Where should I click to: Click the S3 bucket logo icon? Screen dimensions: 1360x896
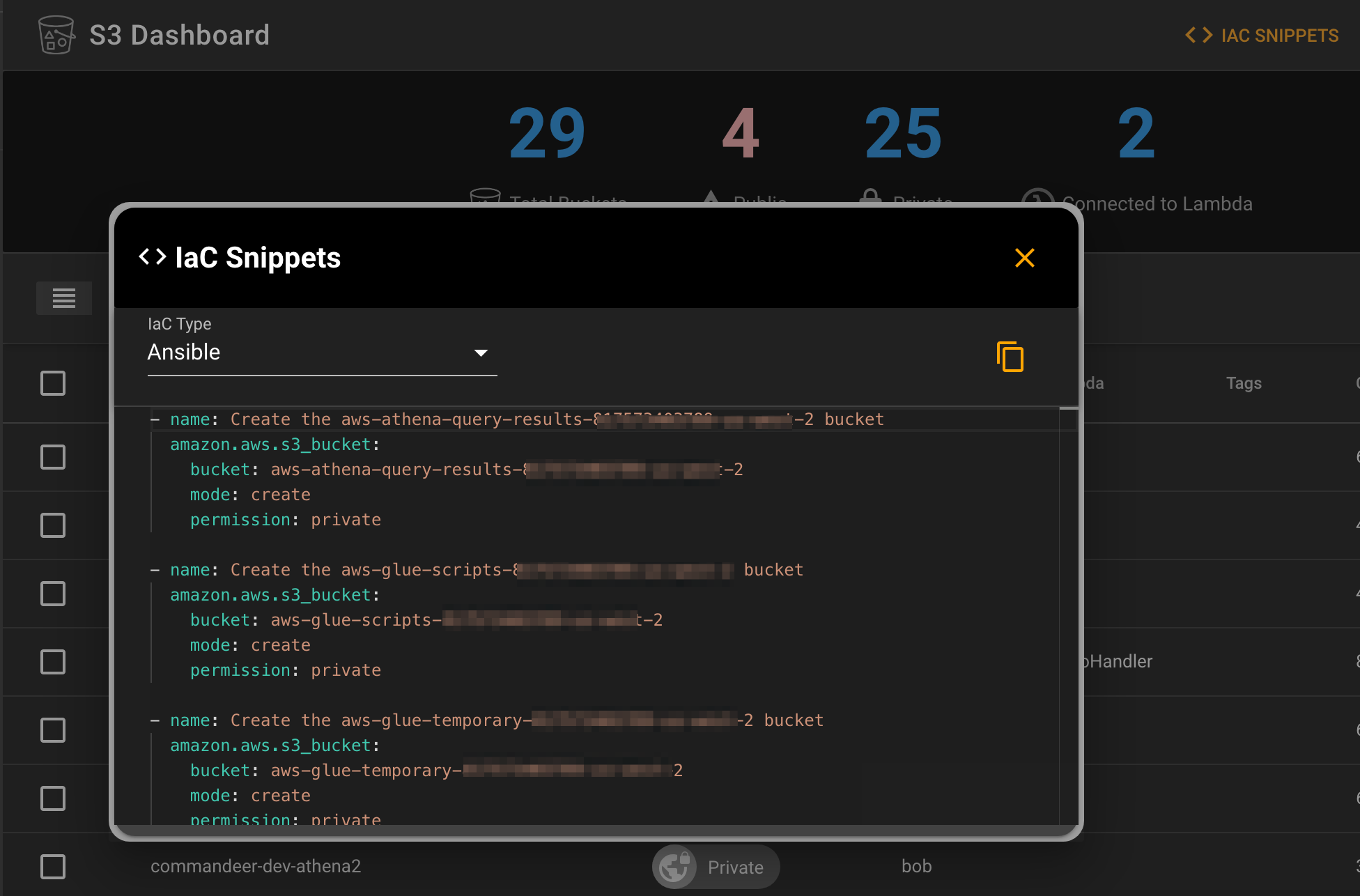(56, 35)
